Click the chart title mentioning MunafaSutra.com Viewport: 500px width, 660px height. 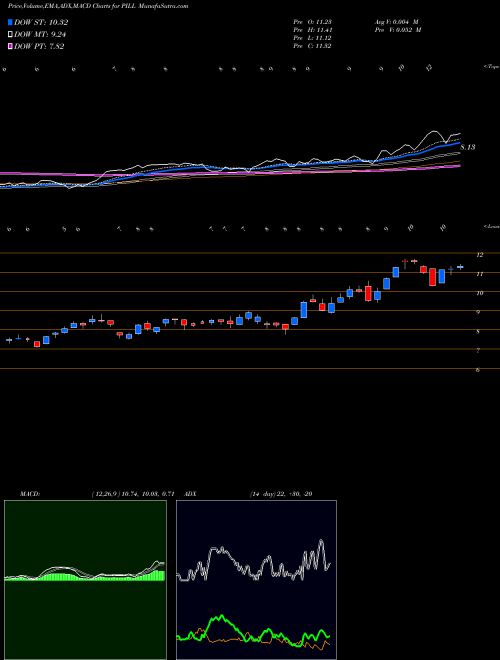click(x=98, y=6)
